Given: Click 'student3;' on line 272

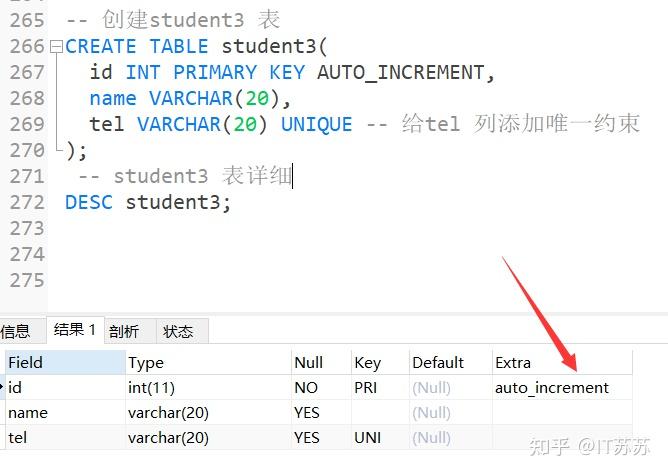Looking at the screenshot, I should [x=178, y=202].
